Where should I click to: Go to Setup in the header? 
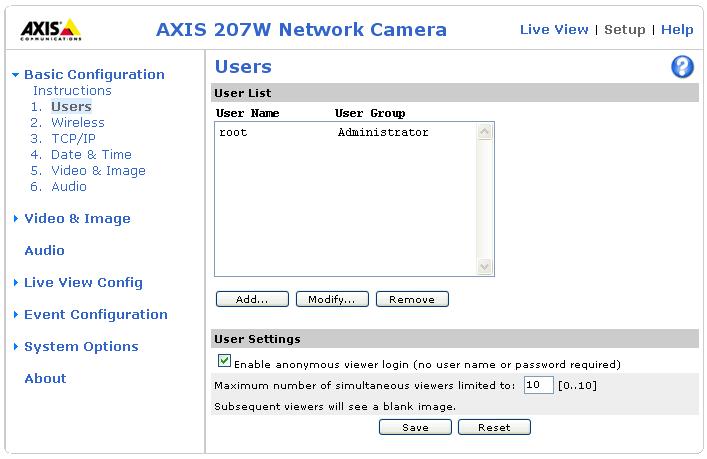tap(624, 30)
